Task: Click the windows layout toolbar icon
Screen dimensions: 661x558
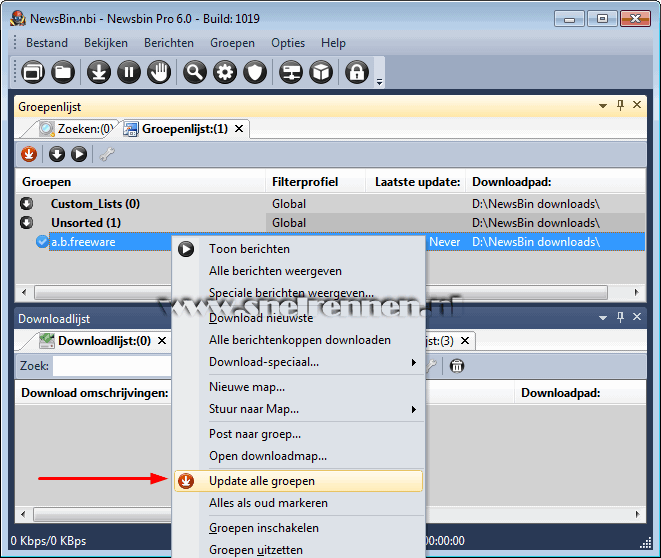Action: coord(33,72)
